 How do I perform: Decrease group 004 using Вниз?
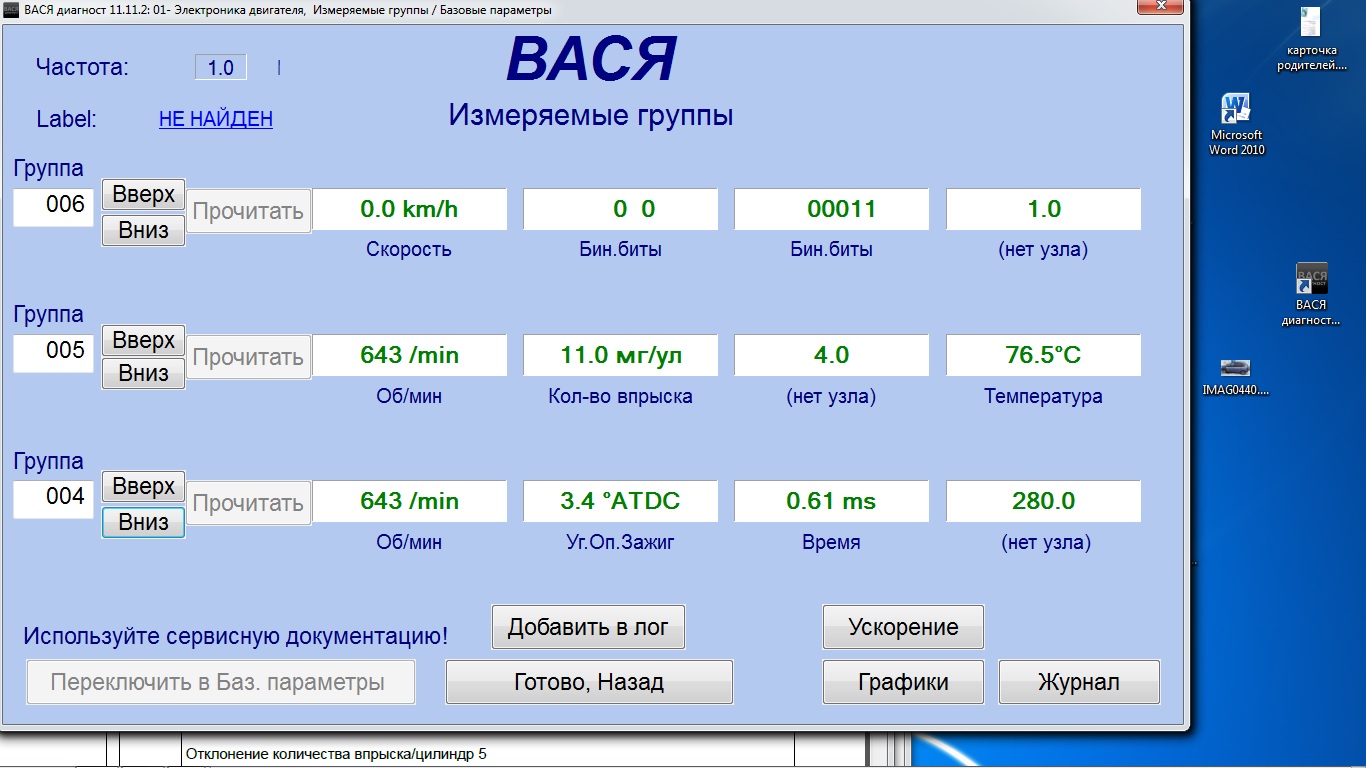coord(143,521)
